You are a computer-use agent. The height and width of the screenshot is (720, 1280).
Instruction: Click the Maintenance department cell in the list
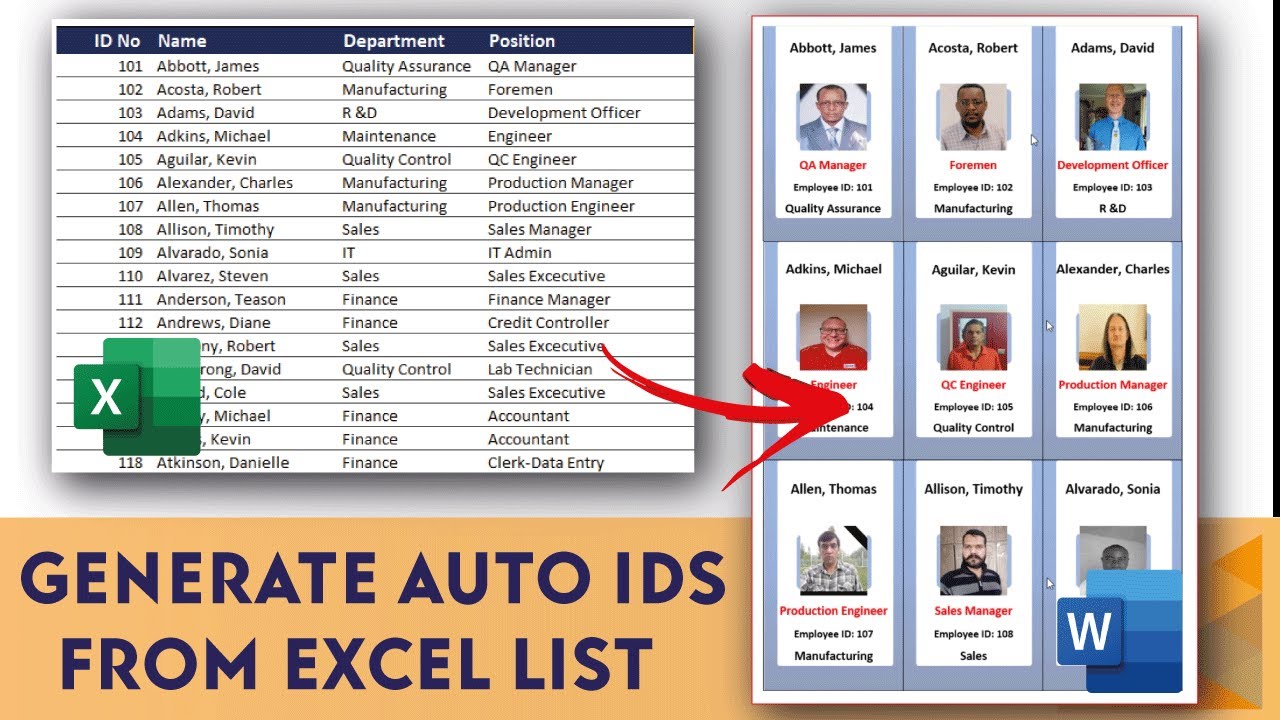pos(389,136)
